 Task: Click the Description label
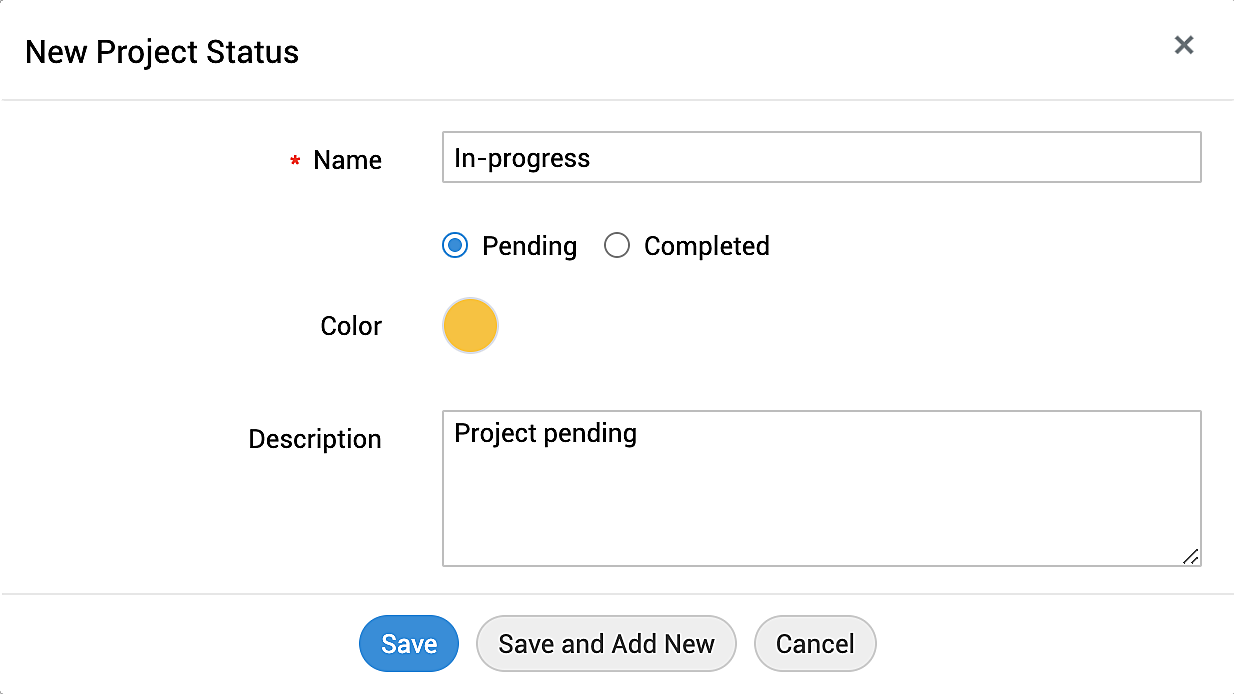pos(315,439)
